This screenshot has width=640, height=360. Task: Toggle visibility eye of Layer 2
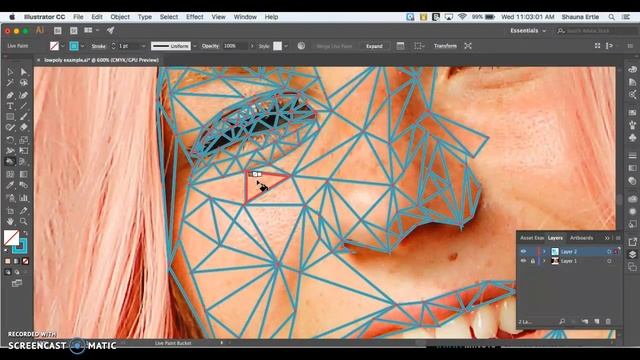point(523,251)
